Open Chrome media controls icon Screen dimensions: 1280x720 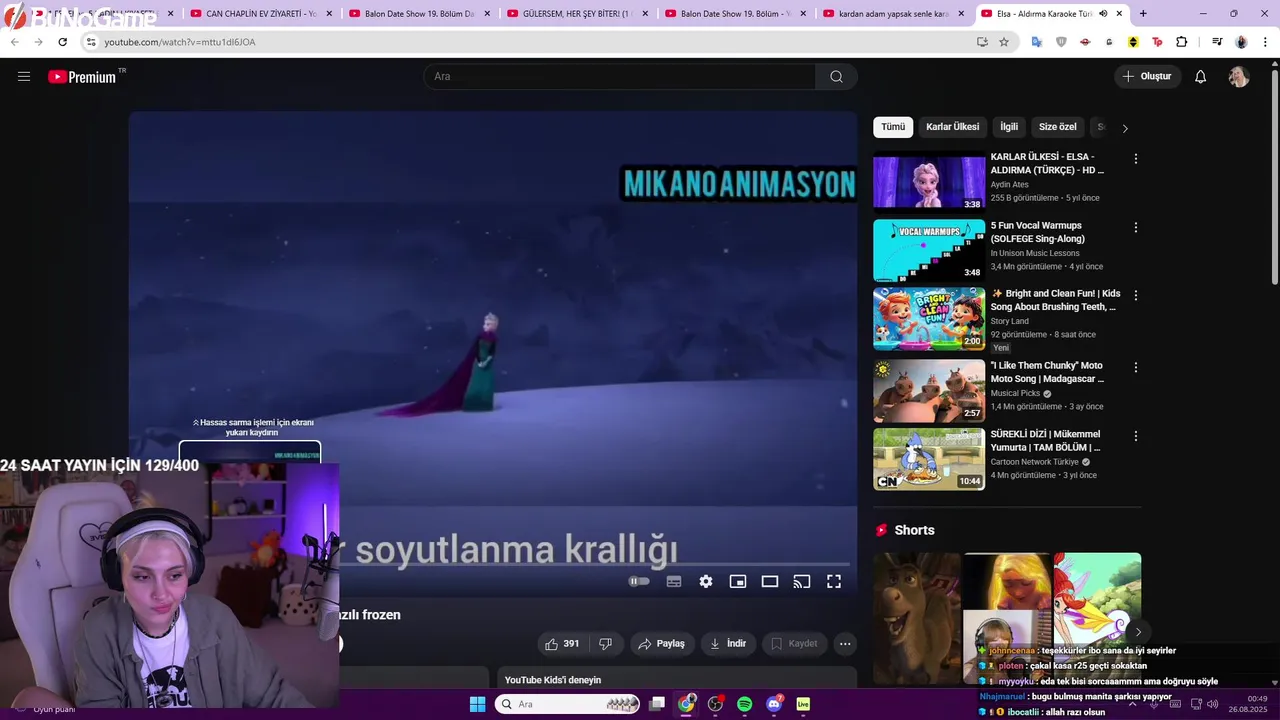point(1217,42)
